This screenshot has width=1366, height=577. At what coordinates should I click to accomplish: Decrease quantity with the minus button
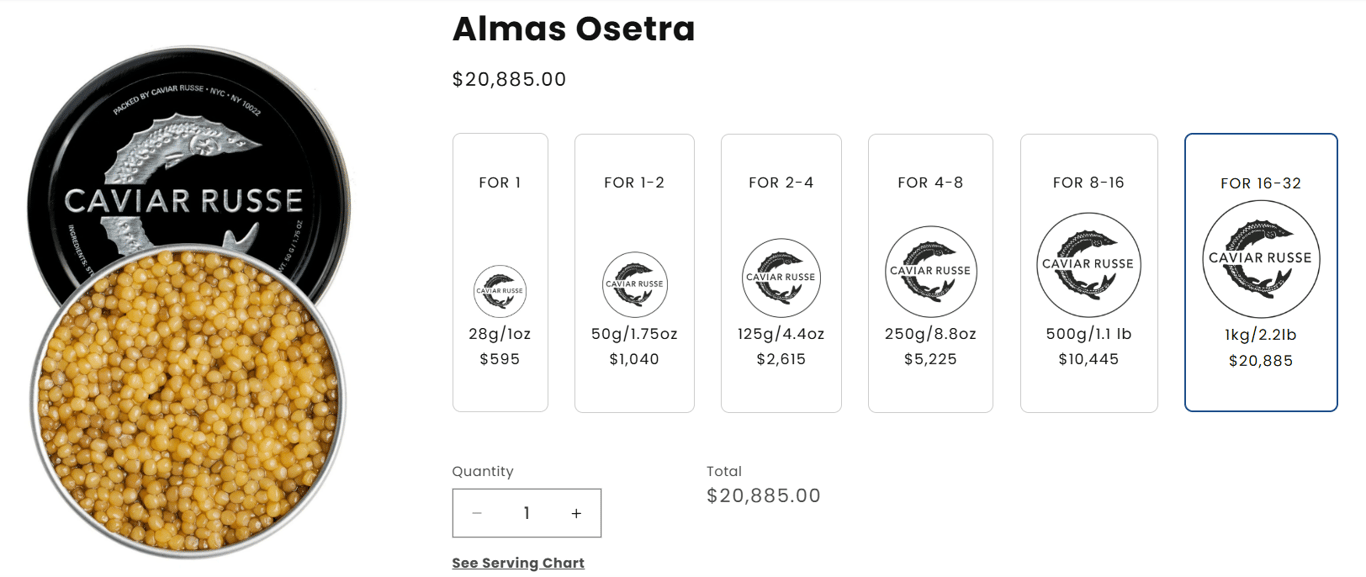(x=477, y=513)
